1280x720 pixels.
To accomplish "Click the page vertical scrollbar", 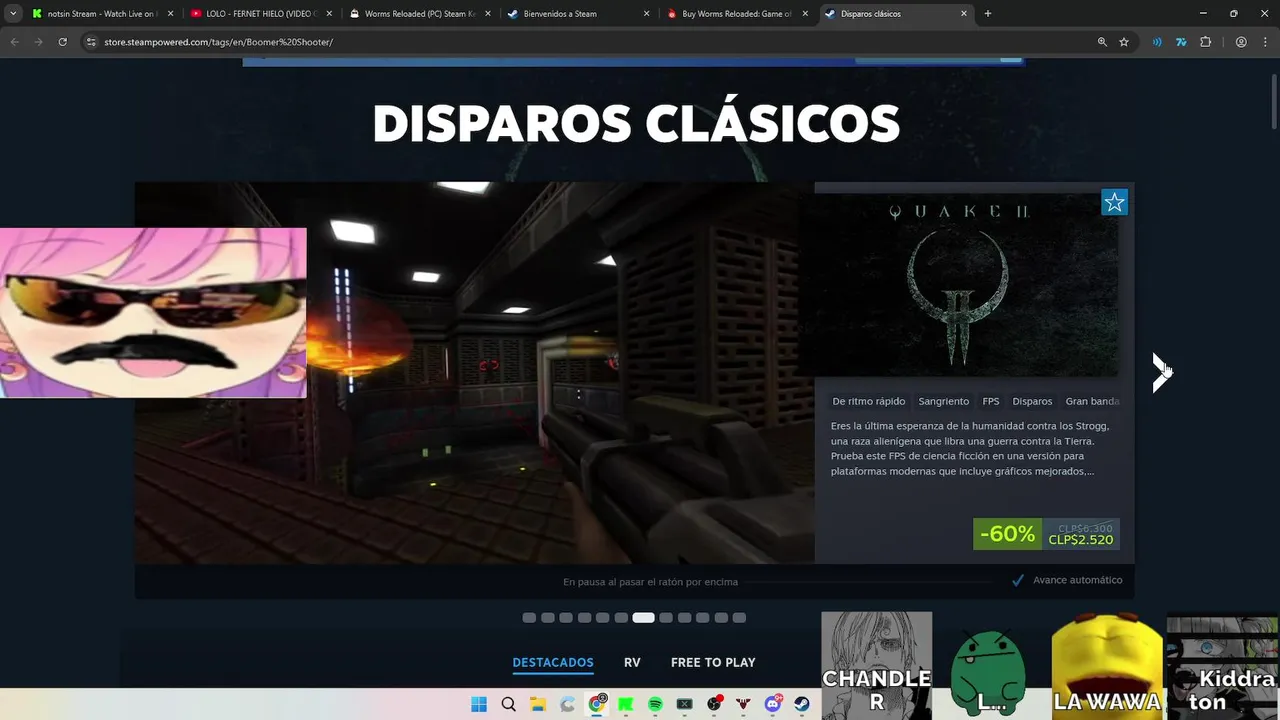I will pos(1273,104).
